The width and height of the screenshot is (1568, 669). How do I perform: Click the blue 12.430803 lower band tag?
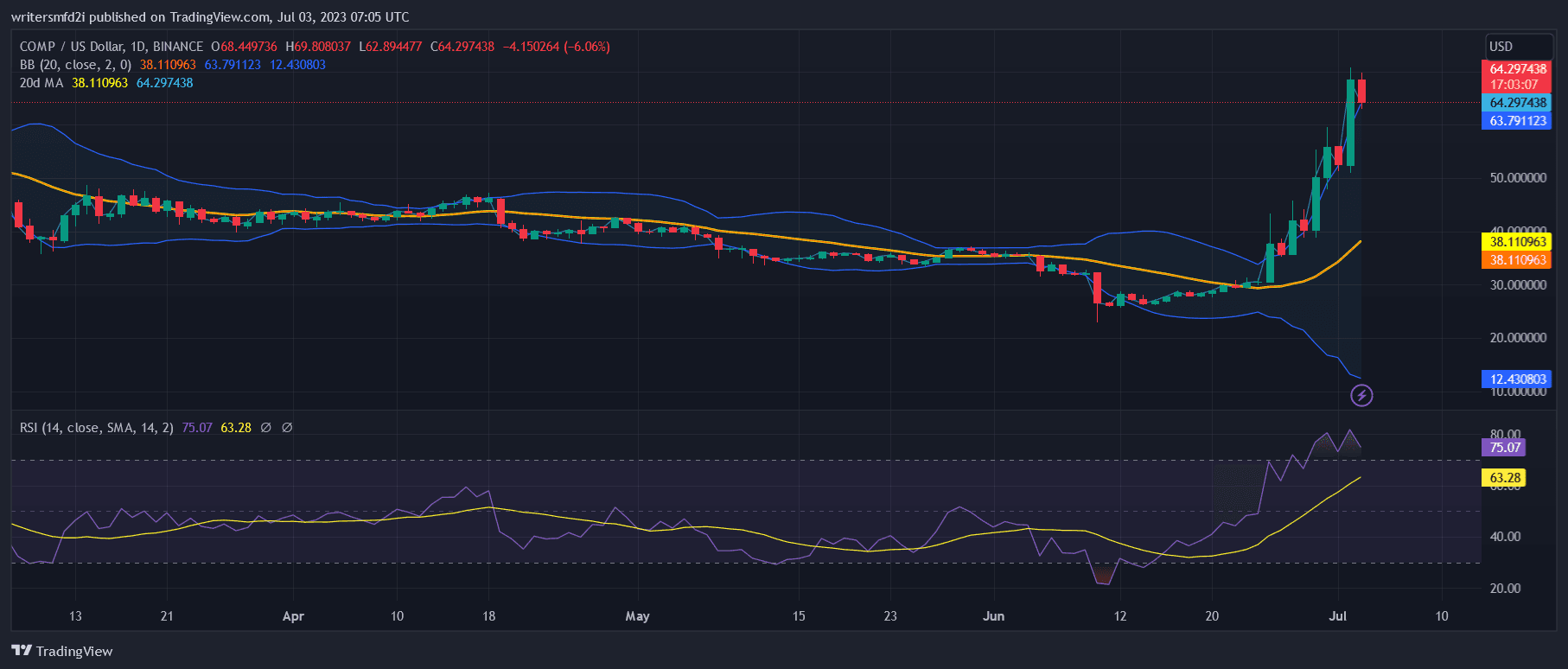[x=1517, y=379]
